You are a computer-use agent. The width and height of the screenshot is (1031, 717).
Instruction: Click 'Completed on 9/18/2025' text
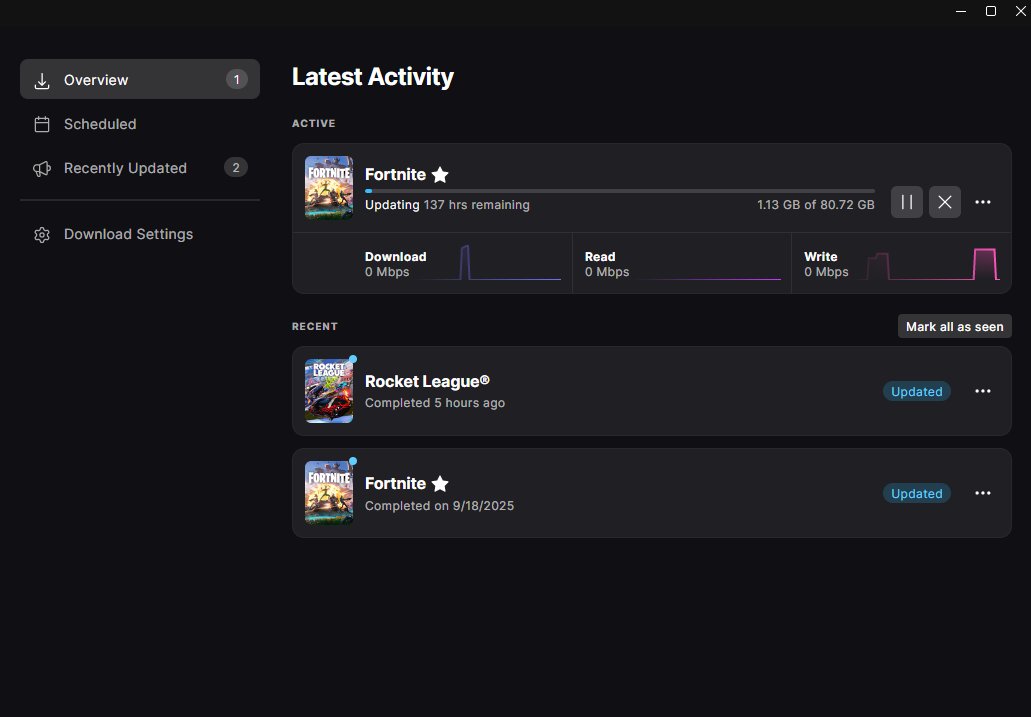click(439, 506)
